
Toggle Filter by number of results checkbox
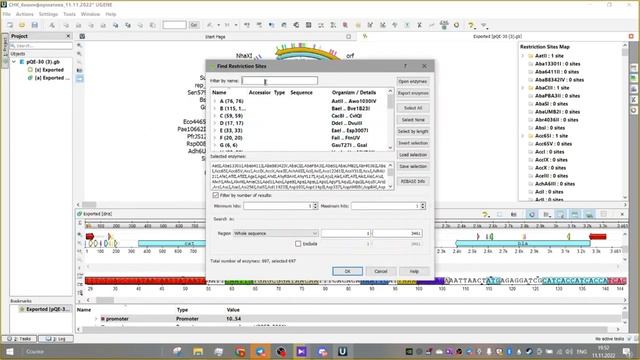pos(216,196)
